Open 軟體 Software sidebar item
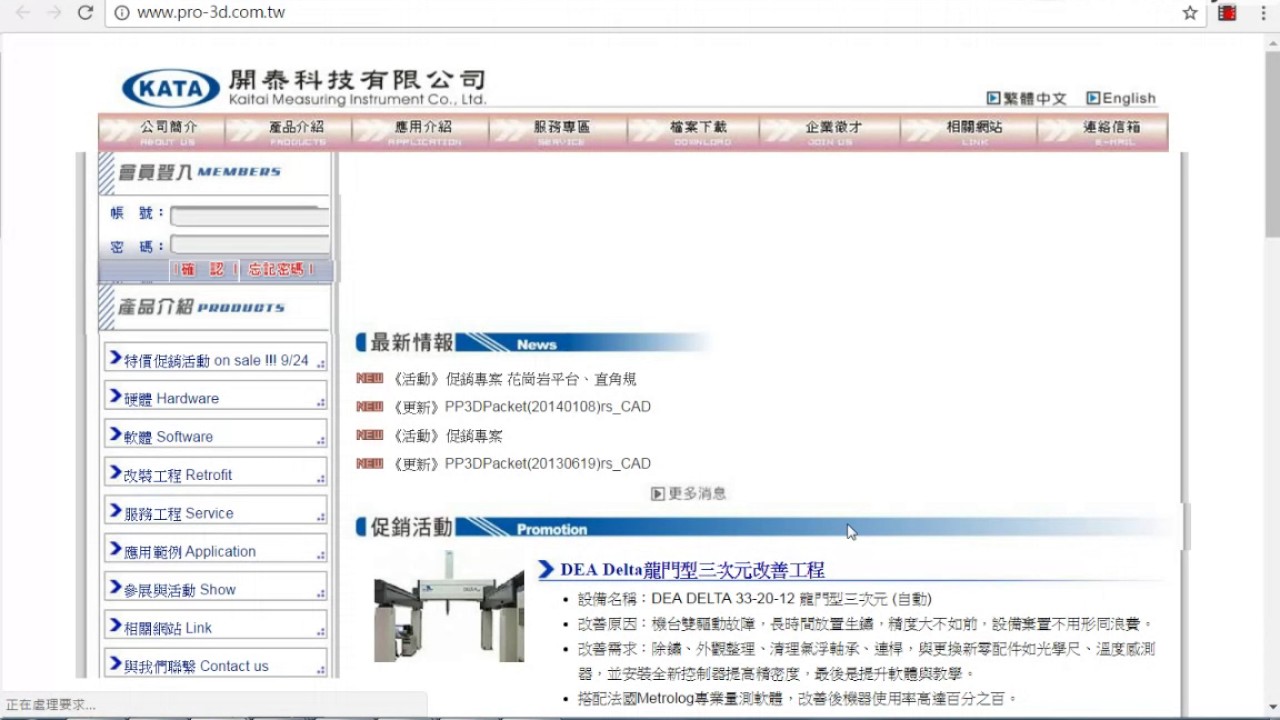 pyautogui.click(x=216, y=434)
